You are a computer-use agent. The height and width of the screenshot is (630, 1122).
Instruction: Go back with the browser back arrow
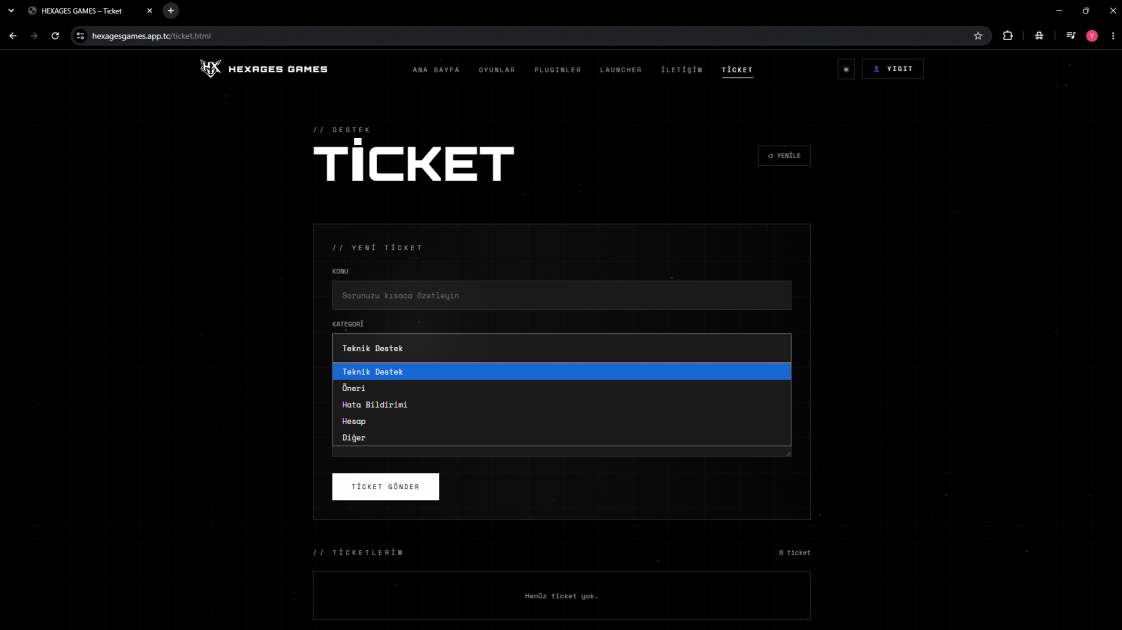coord(13,36)
